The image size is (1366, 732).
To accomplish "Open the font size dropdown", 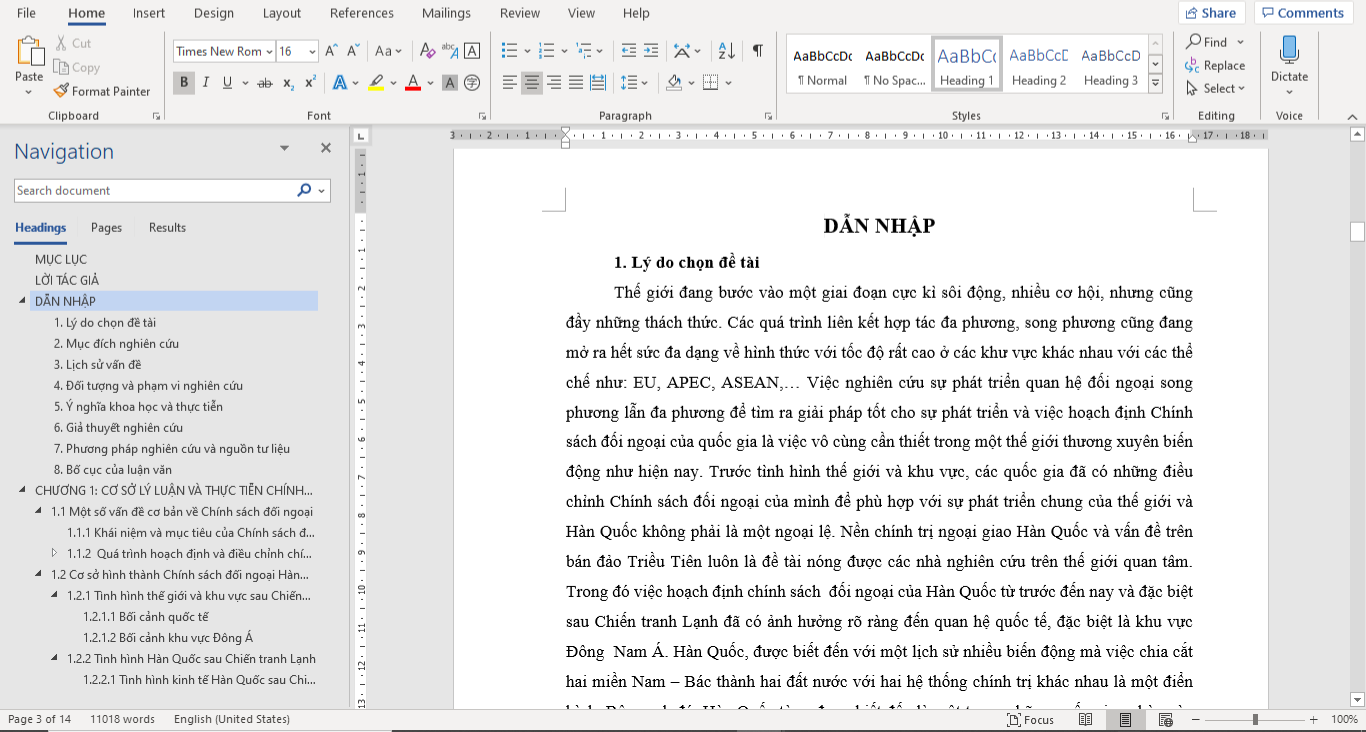I will [x=312, y=51].
